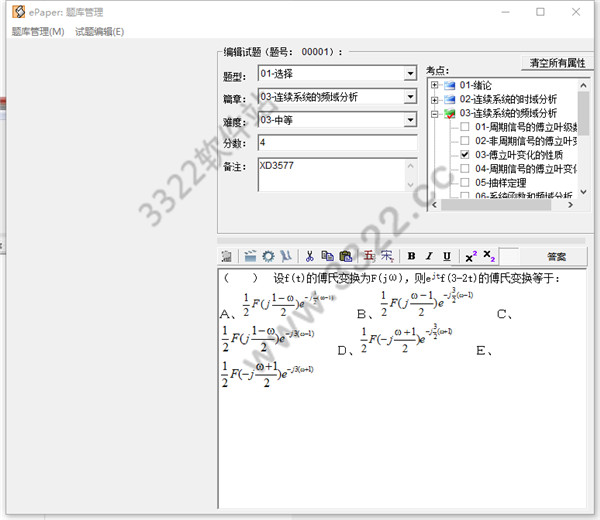Open the 试题编辑(E) menu

click(x=99, y=31)
